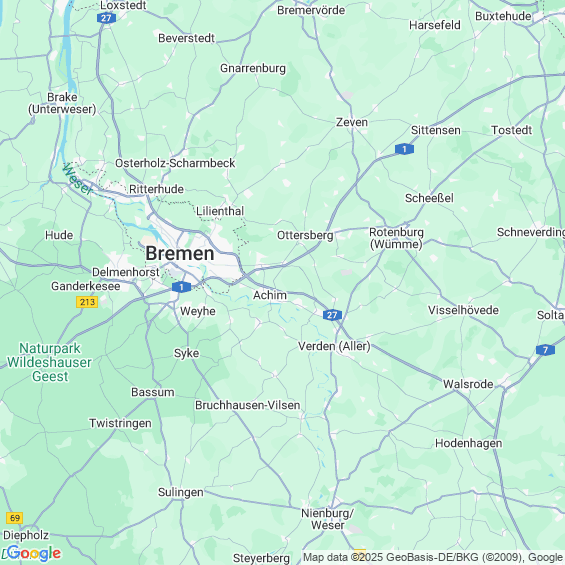565x565 pixels.
Task: Click the yellow 69 road shield
Action: pos(15,518)
